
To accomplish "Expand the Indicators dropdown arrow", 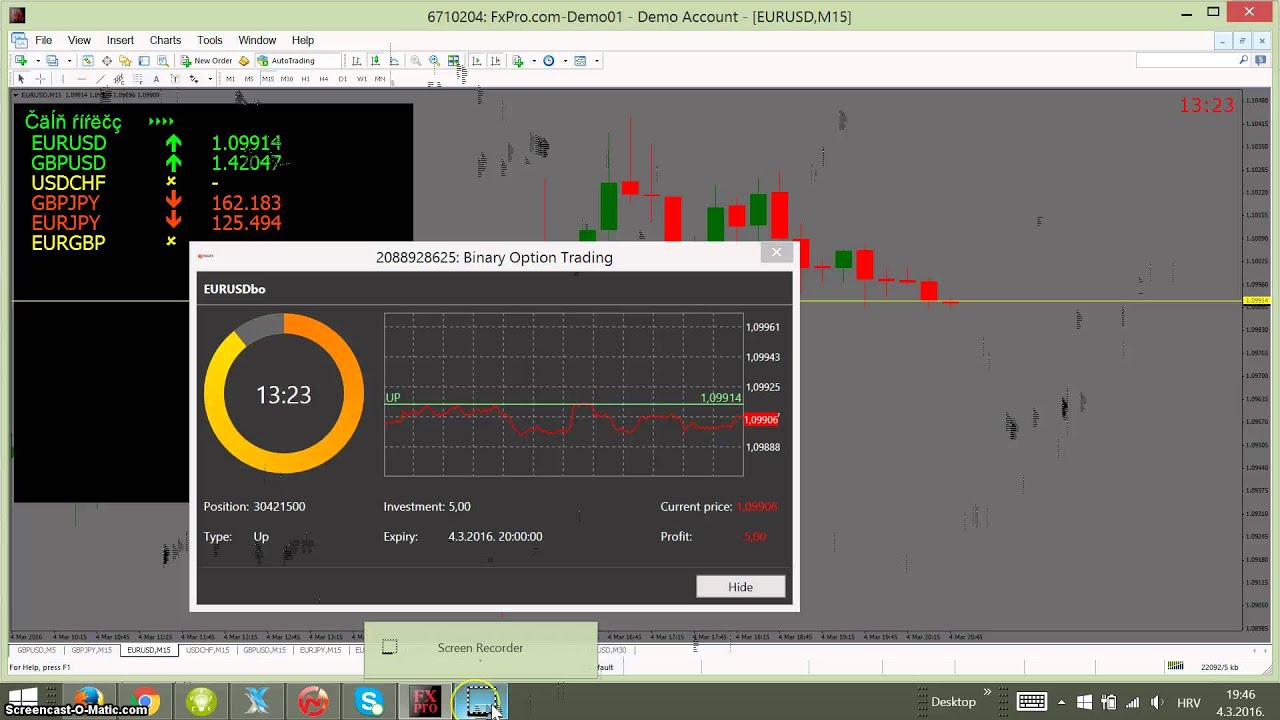I will tap(534, 61).
